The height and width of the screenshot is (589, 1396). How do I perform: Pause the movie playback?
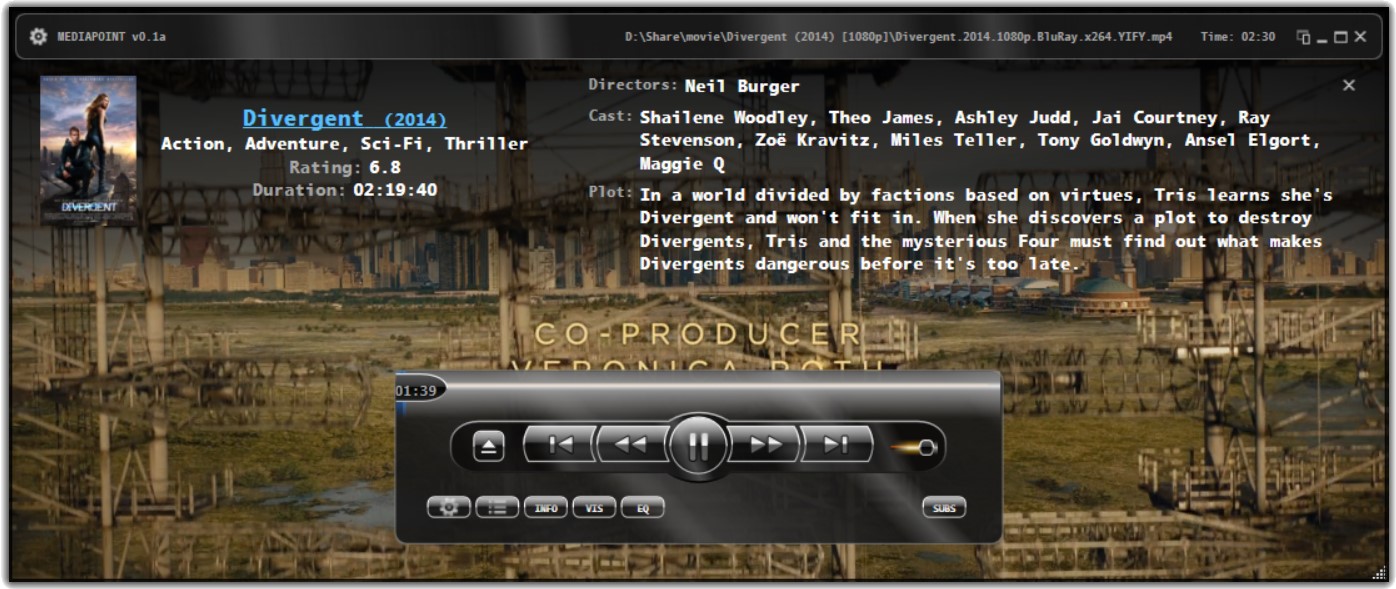[x=698, y=445]
